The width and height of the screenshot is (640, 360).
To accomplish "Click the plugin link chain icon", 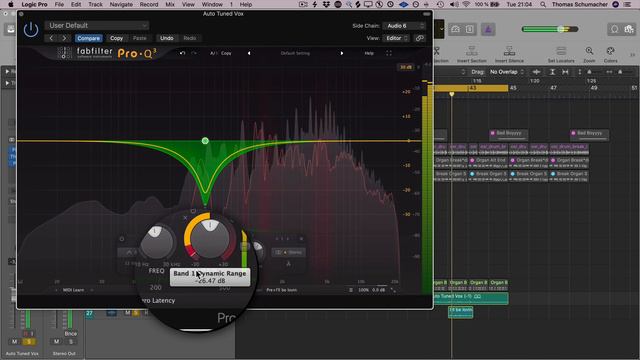I will coord(420,38).
